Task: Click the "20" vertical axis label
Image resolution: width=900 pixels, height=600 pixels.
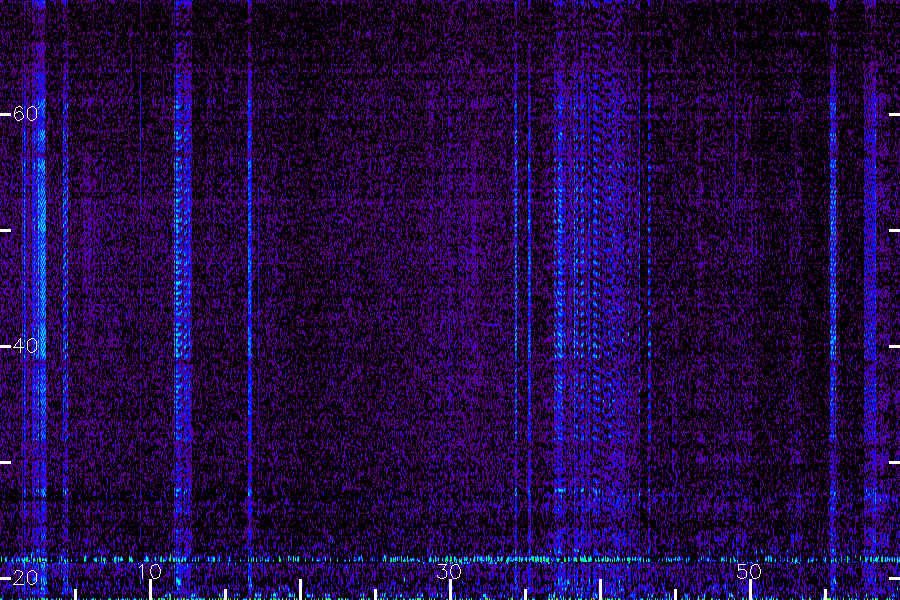Action: [x=25, y=578]
